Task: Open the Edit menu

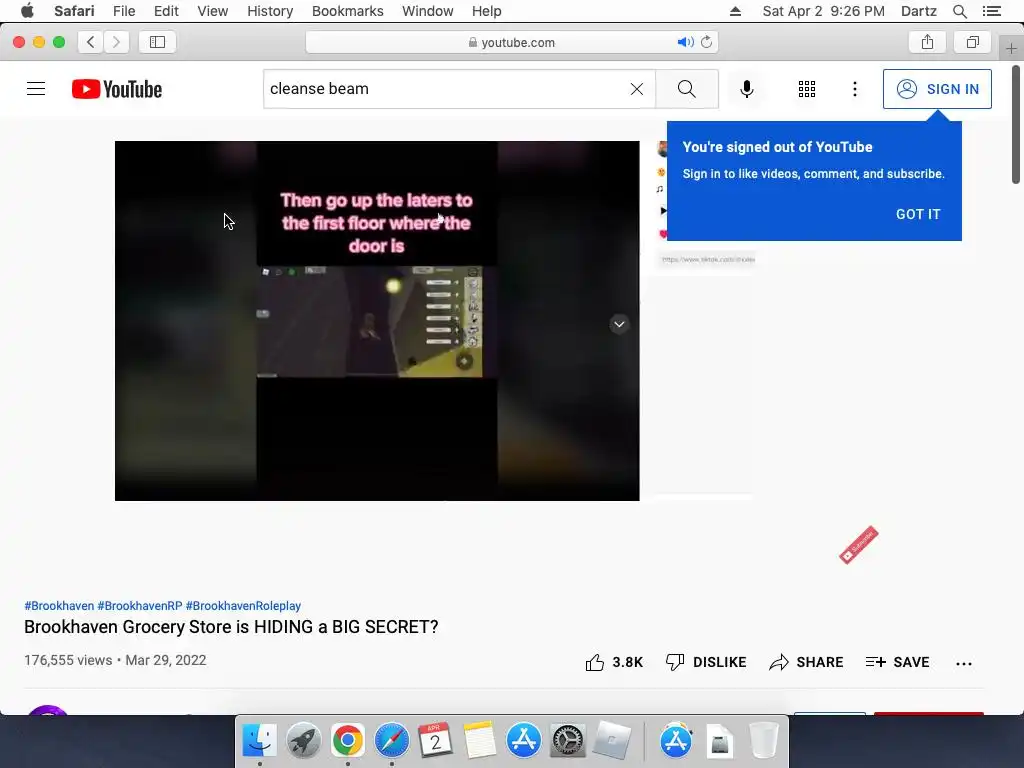Action: [166, 11]
